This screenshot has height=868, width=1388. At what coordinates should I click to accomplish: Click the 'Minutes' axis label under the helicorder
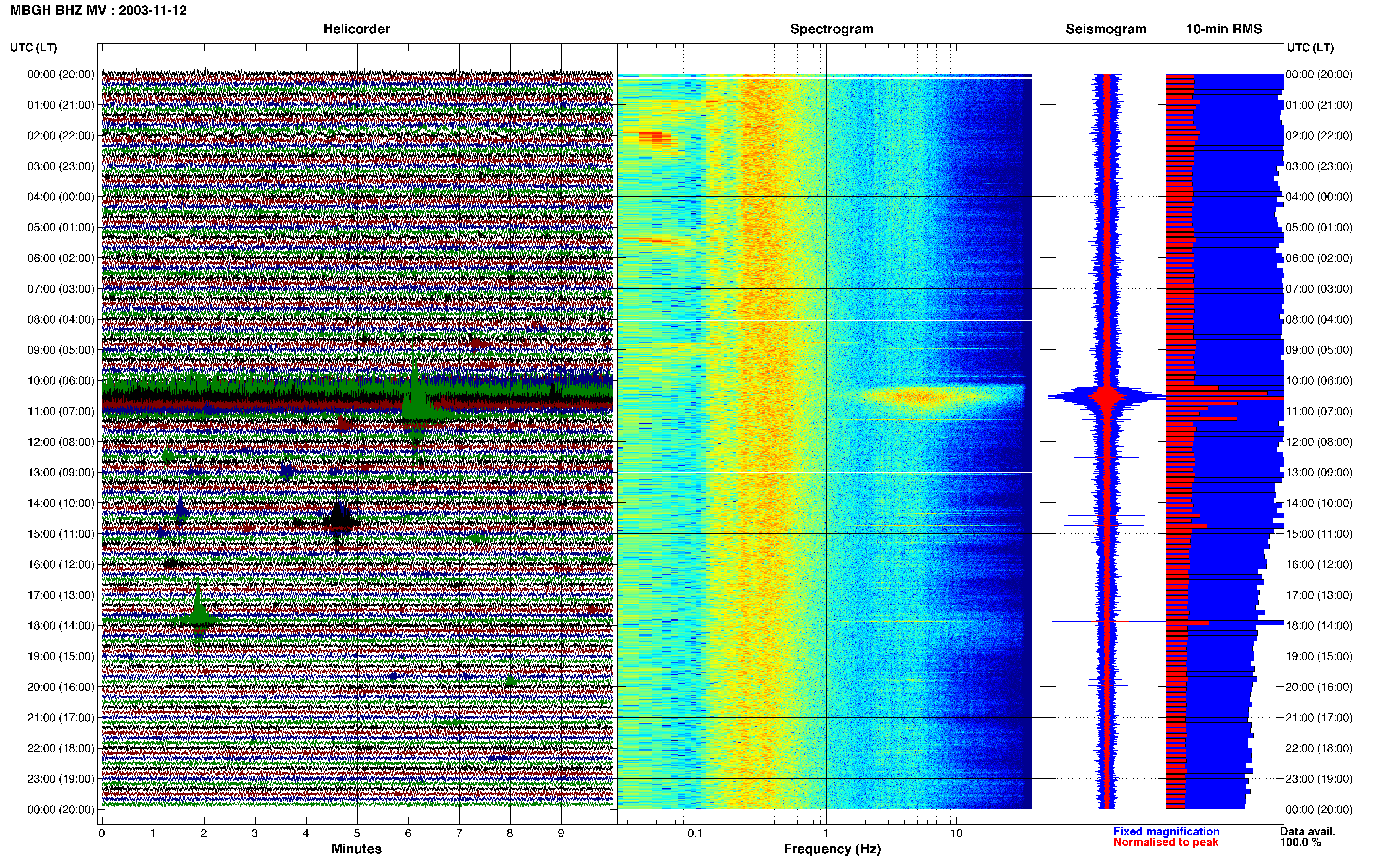pyautogui.click(x=356, y=848)
